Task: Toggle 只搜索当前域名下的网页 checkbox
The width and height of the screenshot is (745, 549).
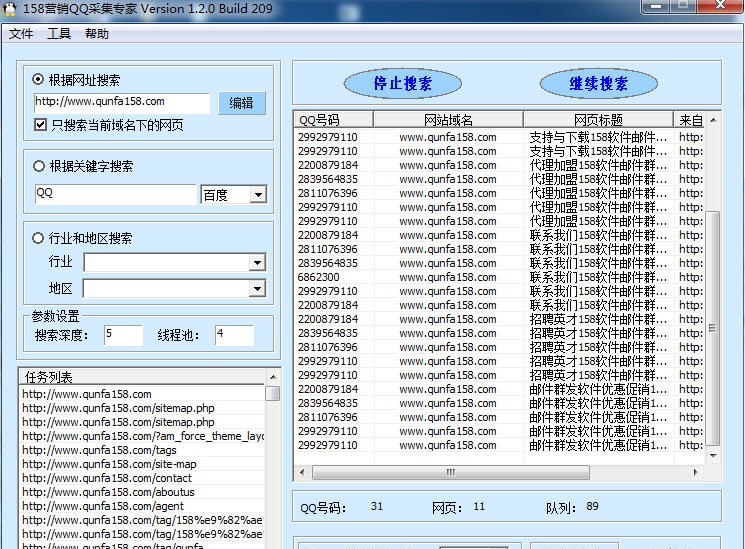Action: coord(40,125)
